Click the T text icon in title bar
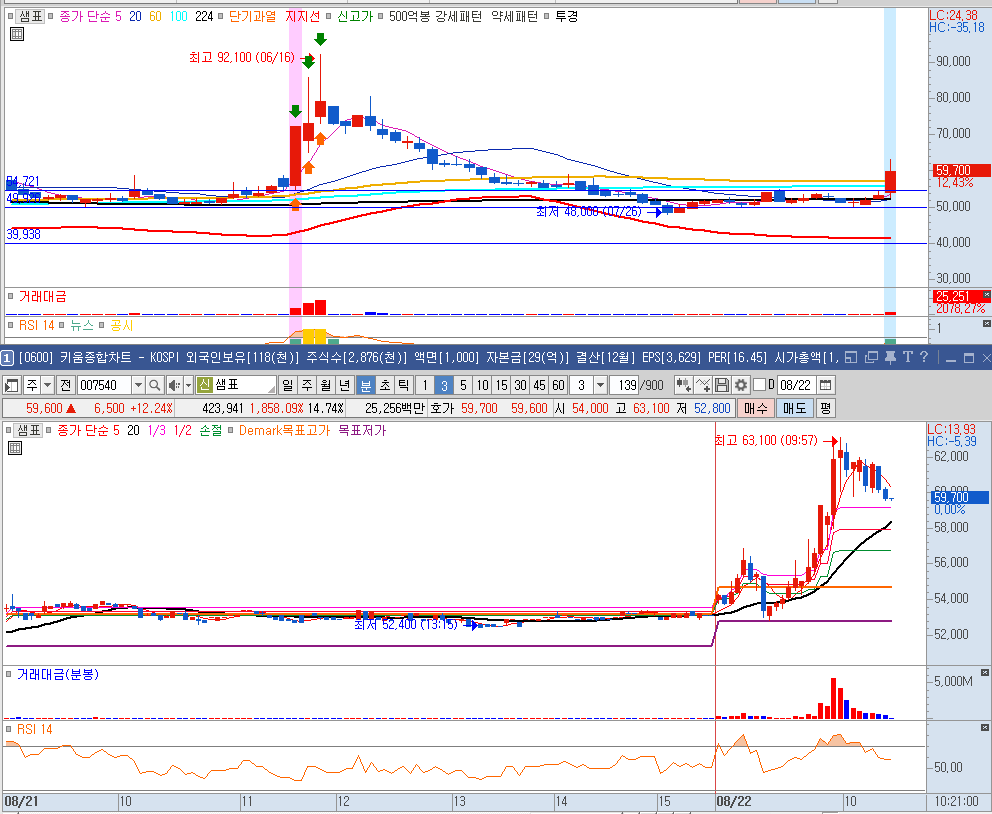 click(x=907, y=357)
